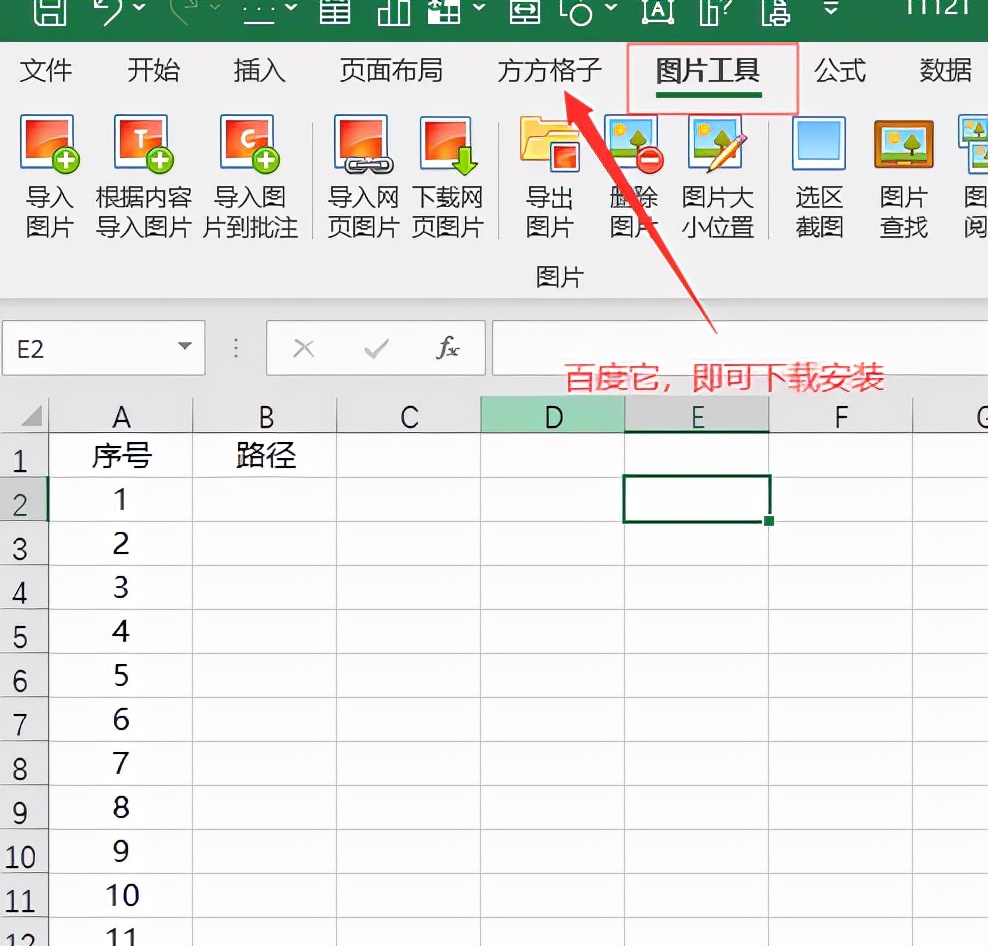The height and width of the screenshot is (946, 988).
Task: Select cell B1 containing 路径
Action: coord(265,455)
